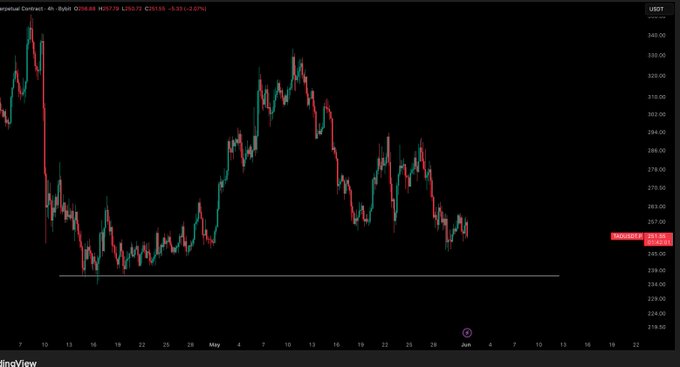The width and height of the screenshot is (680, 367).
Task: Click the 245.00 price axis label
Action: point(657,254)
